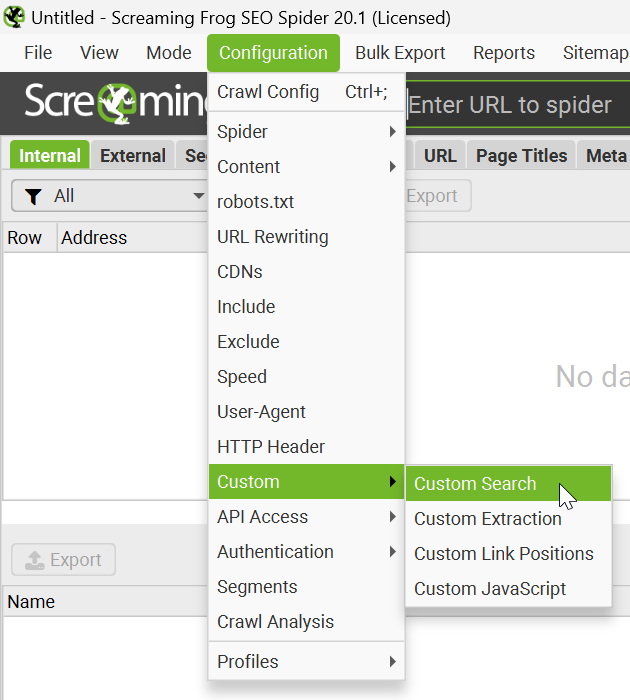Screen dimensions: 630x700
Task: Click the Screaming Frog app icon in title bar
Action: pyautogui.click(x=14, y=17)
